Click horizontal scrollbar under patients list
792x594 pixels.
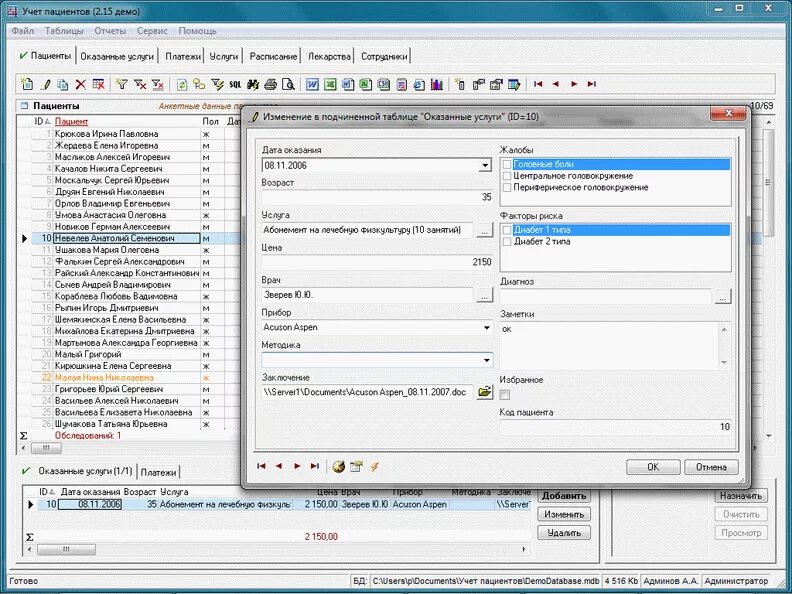point(46,448)
